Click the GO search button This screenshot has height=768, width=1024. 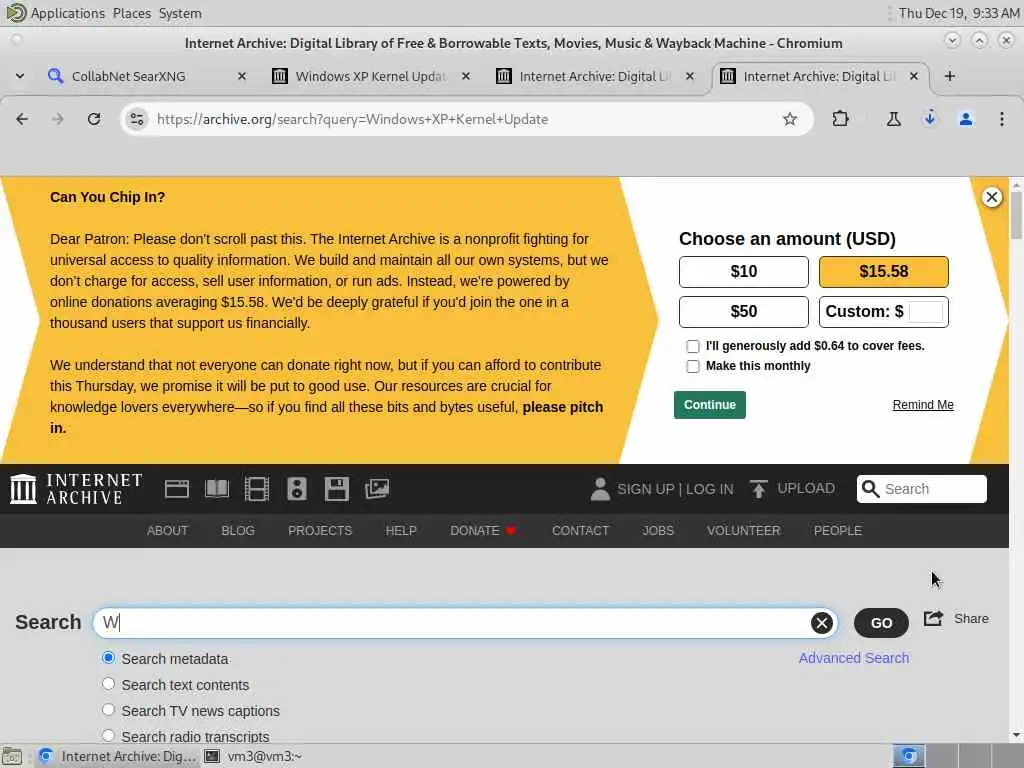[881, 623]
